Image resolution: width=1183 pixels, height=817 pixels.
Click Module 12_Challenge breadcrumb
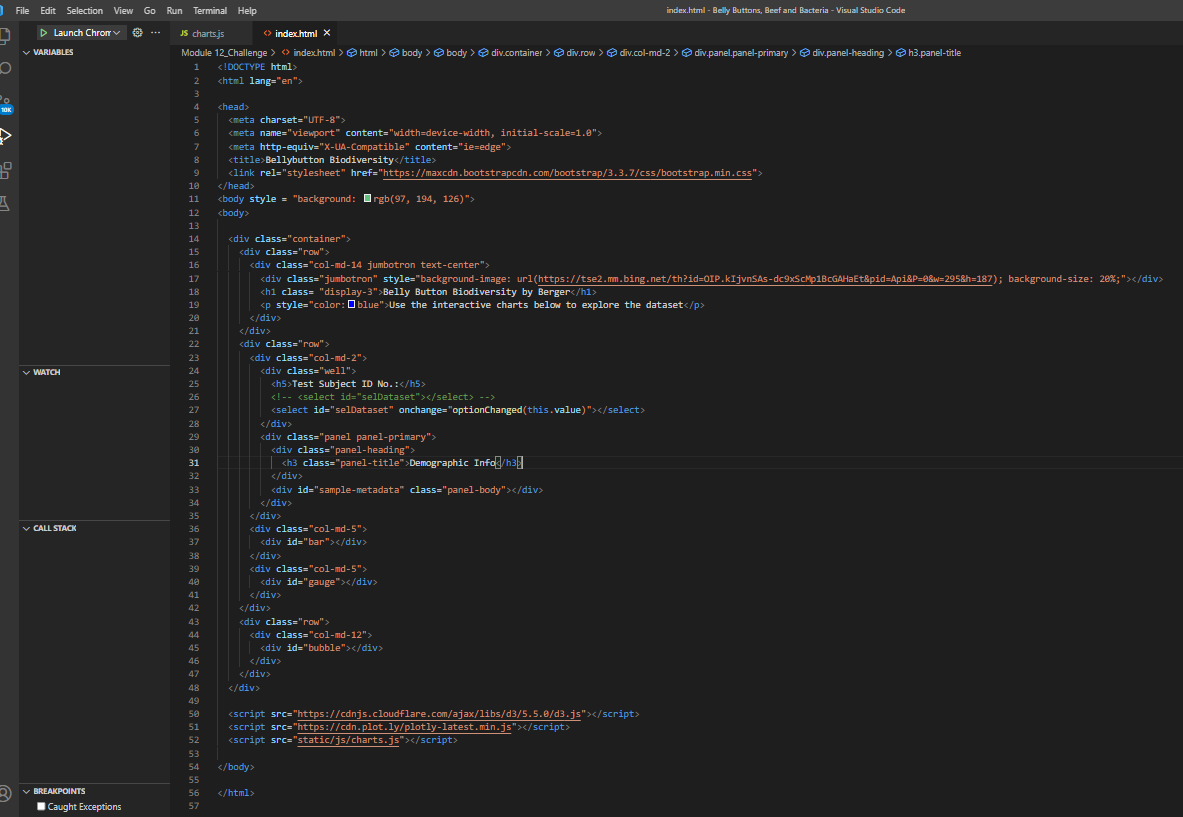(224, 53)
